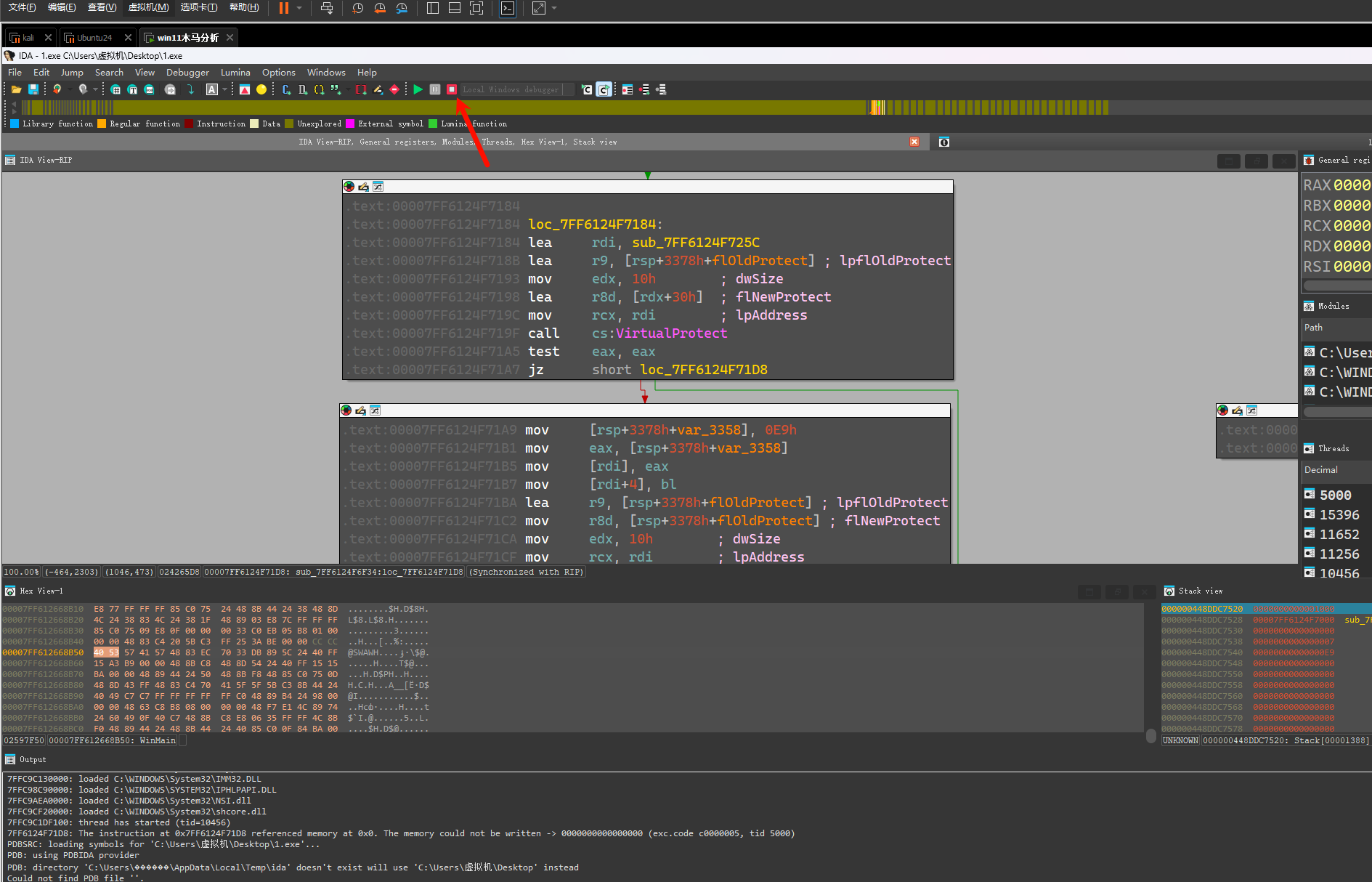Image resolution: width=1372 pixels, height=882 pixels.
Task: Click the Path column header in Modules
Action: (1313, 328)
